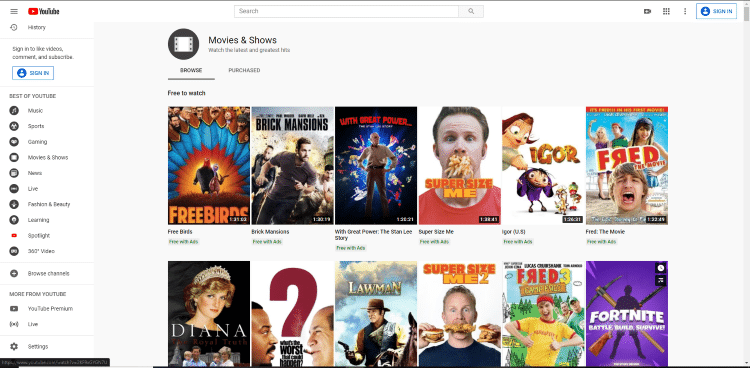Image resolution: width=750 pixels, height=368 pixels.
Task: Open Settings gear in sidebar
Action: coord(14,346)
